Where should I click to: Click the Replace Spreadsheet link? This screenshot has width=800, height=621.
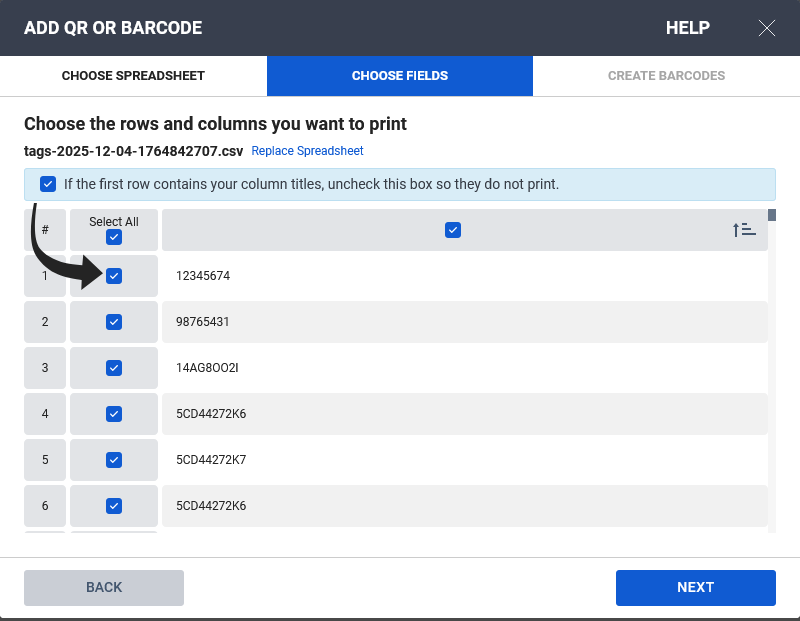(x=307, y=151)
